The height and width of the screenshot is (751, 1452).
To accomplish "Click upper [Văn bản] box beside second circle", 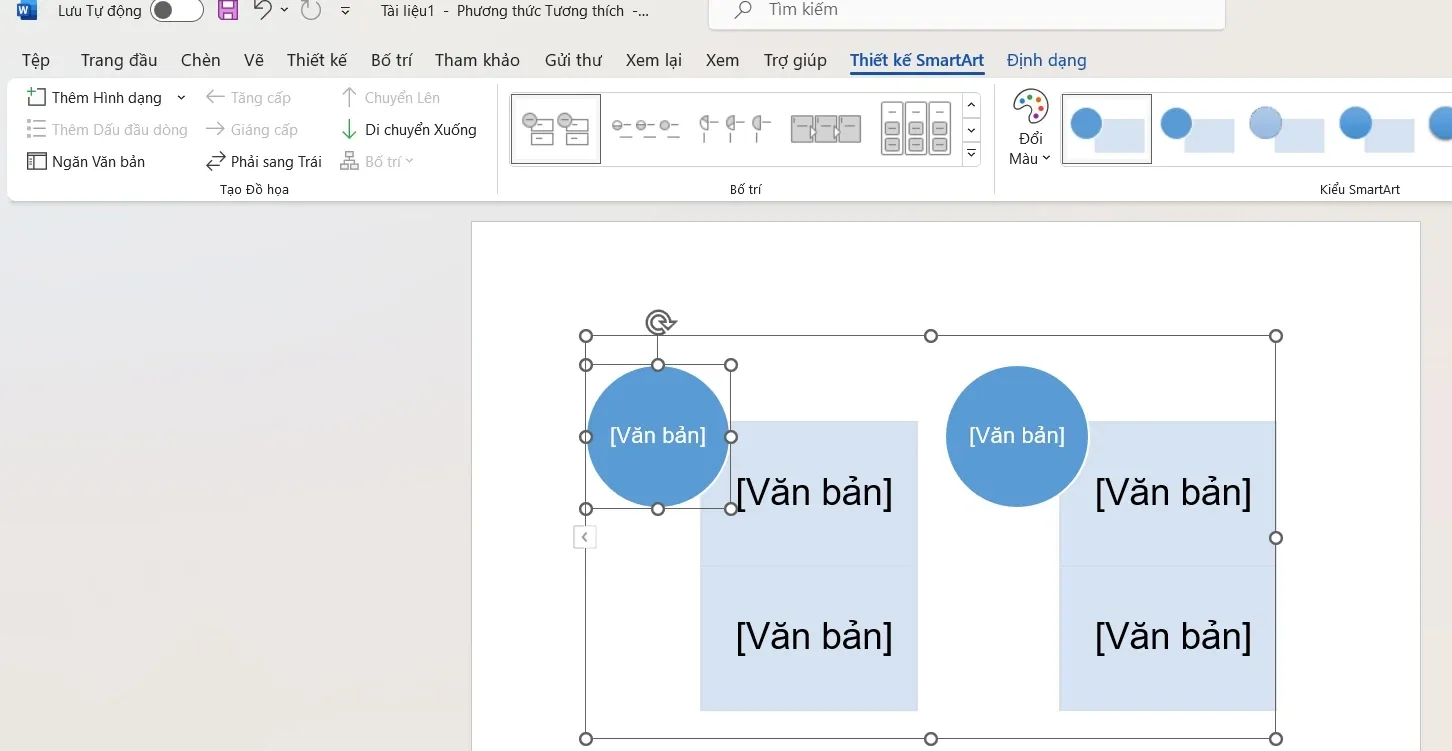I will click(x=1173, y=493).
